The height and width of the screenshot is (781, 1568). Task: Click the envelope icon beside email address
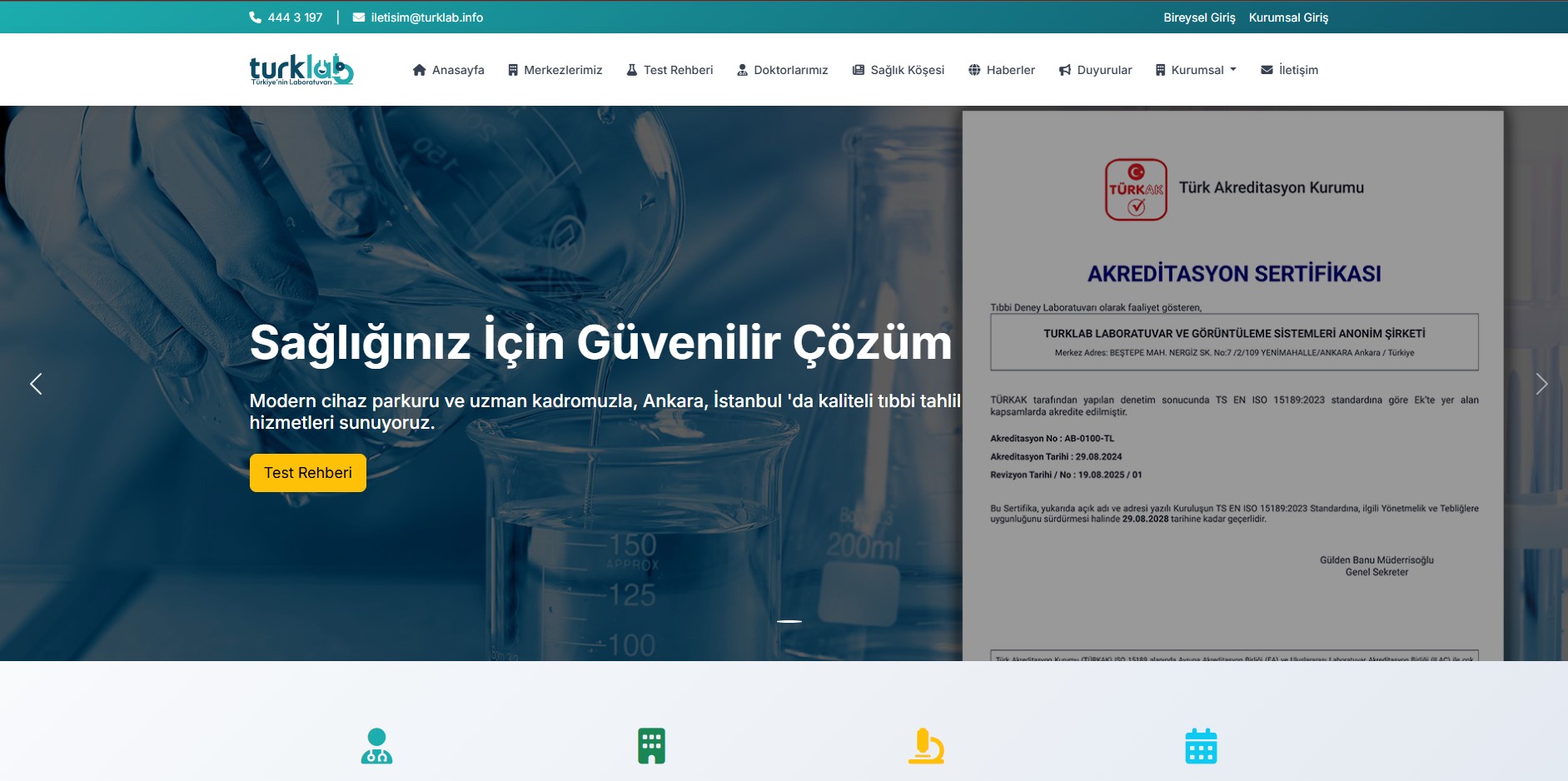pyautogui.click(x=359, y=17)
